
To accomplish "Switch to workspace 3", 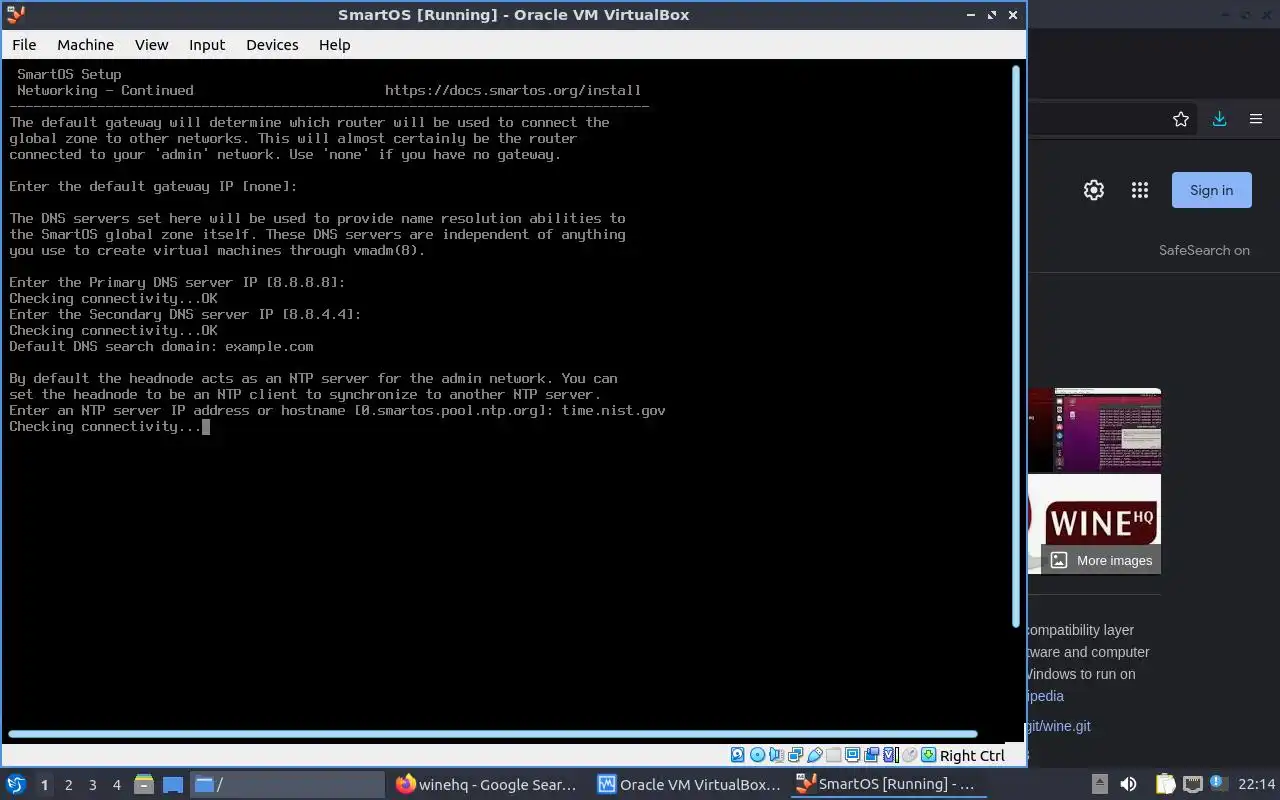I will [92, 785].
